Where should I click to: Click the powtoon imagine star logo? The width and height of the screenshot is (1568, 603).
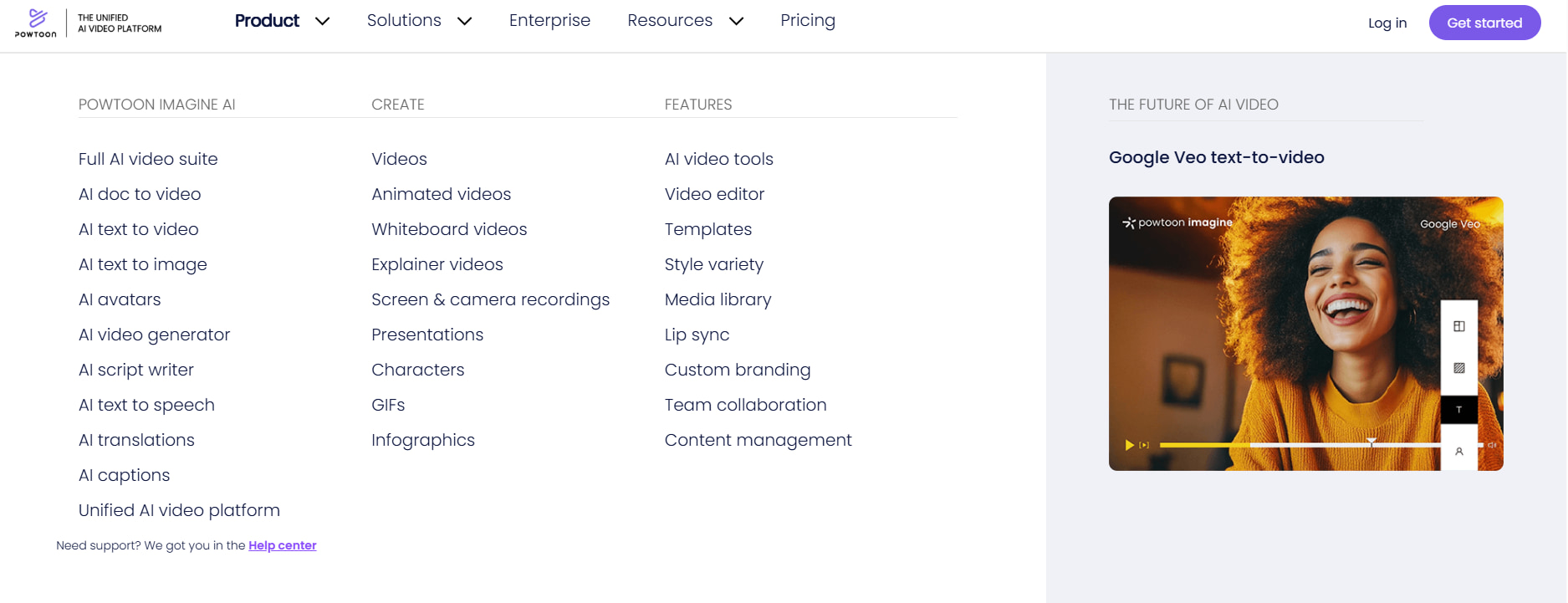coord(1129,222)
